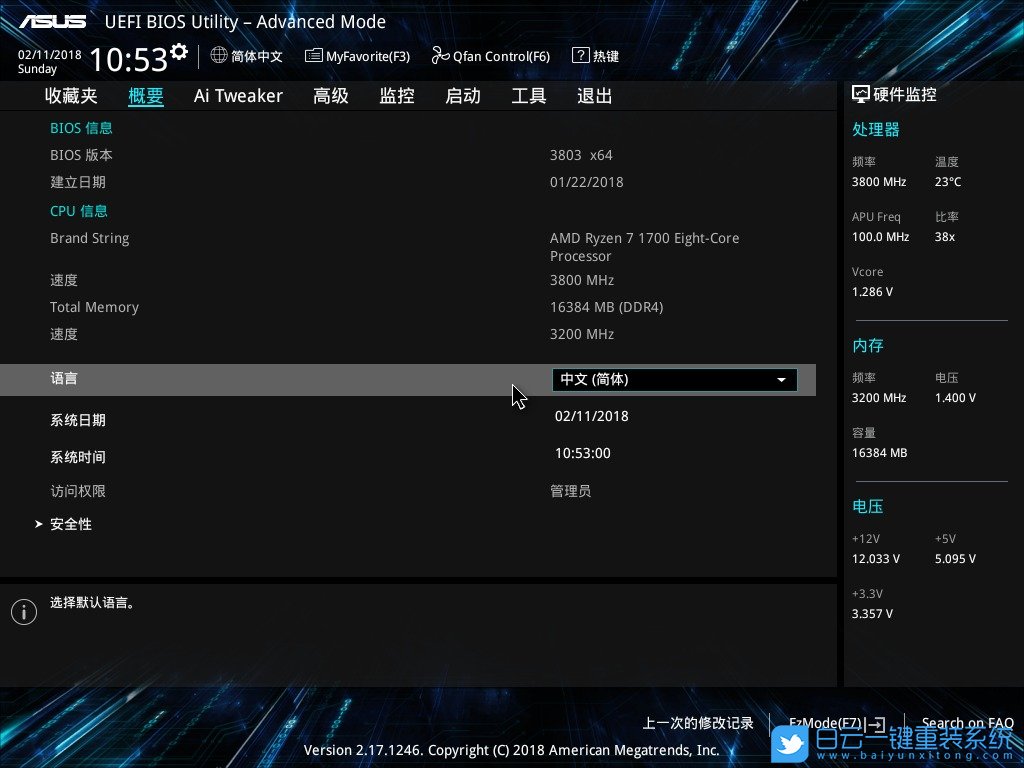Click 上一次的修改记录 button

tap(698, 723)
